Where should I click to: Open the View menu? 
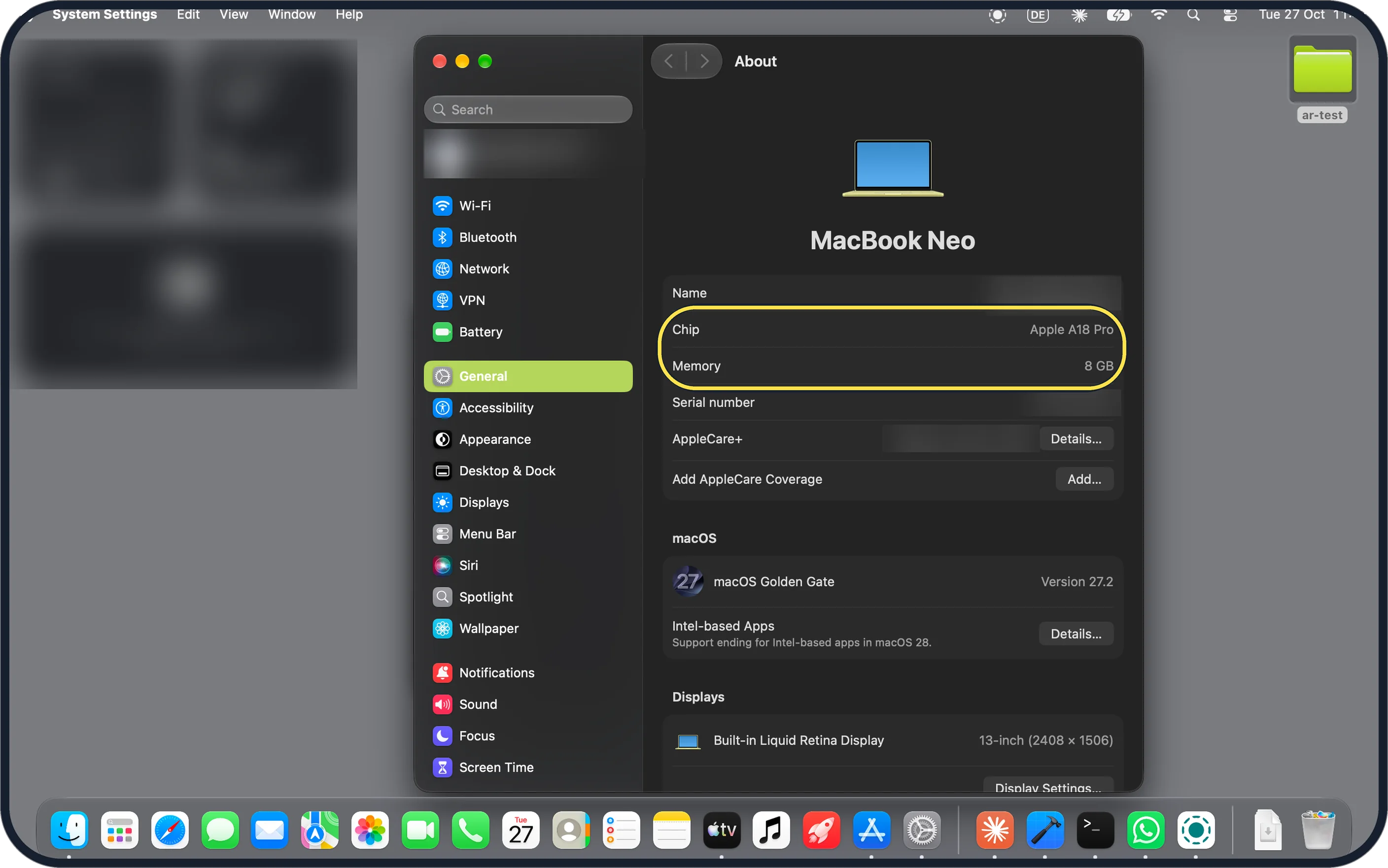tap(234, 14)
